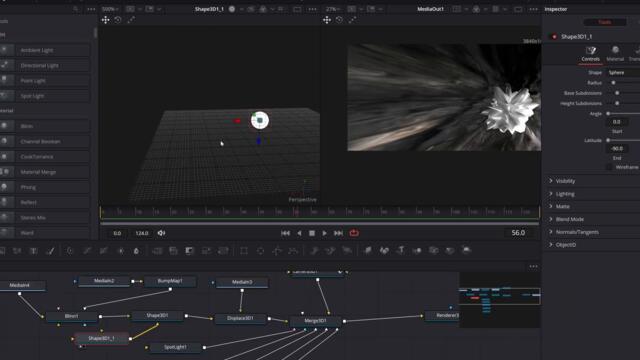The height and width of the screenshot is (360, 640).
Task: Mute audio with the speaker icon
Action: click(162, 233)
